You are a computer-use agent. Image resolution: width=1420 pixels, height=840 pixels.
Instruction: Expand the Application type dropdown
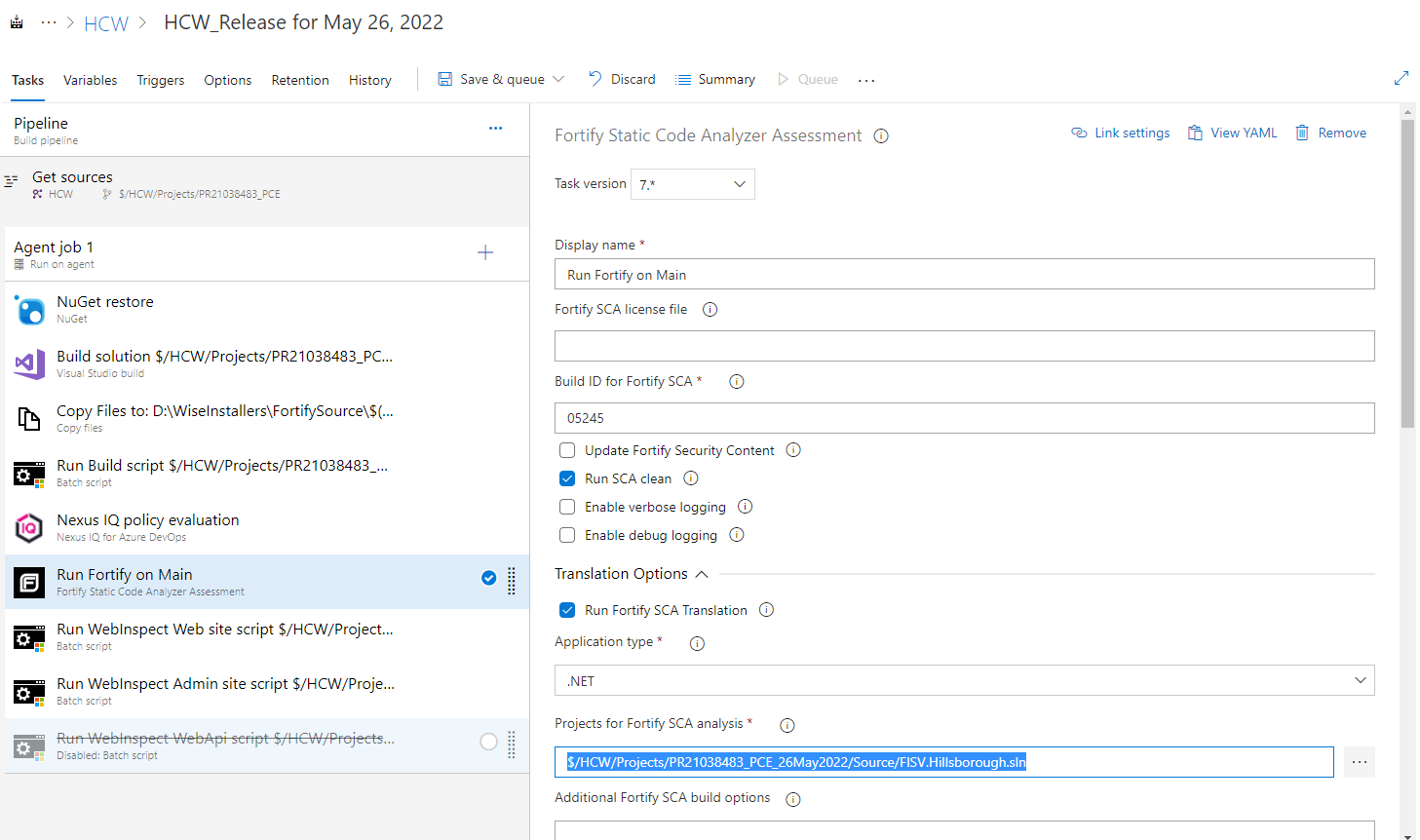click(964, 680)
